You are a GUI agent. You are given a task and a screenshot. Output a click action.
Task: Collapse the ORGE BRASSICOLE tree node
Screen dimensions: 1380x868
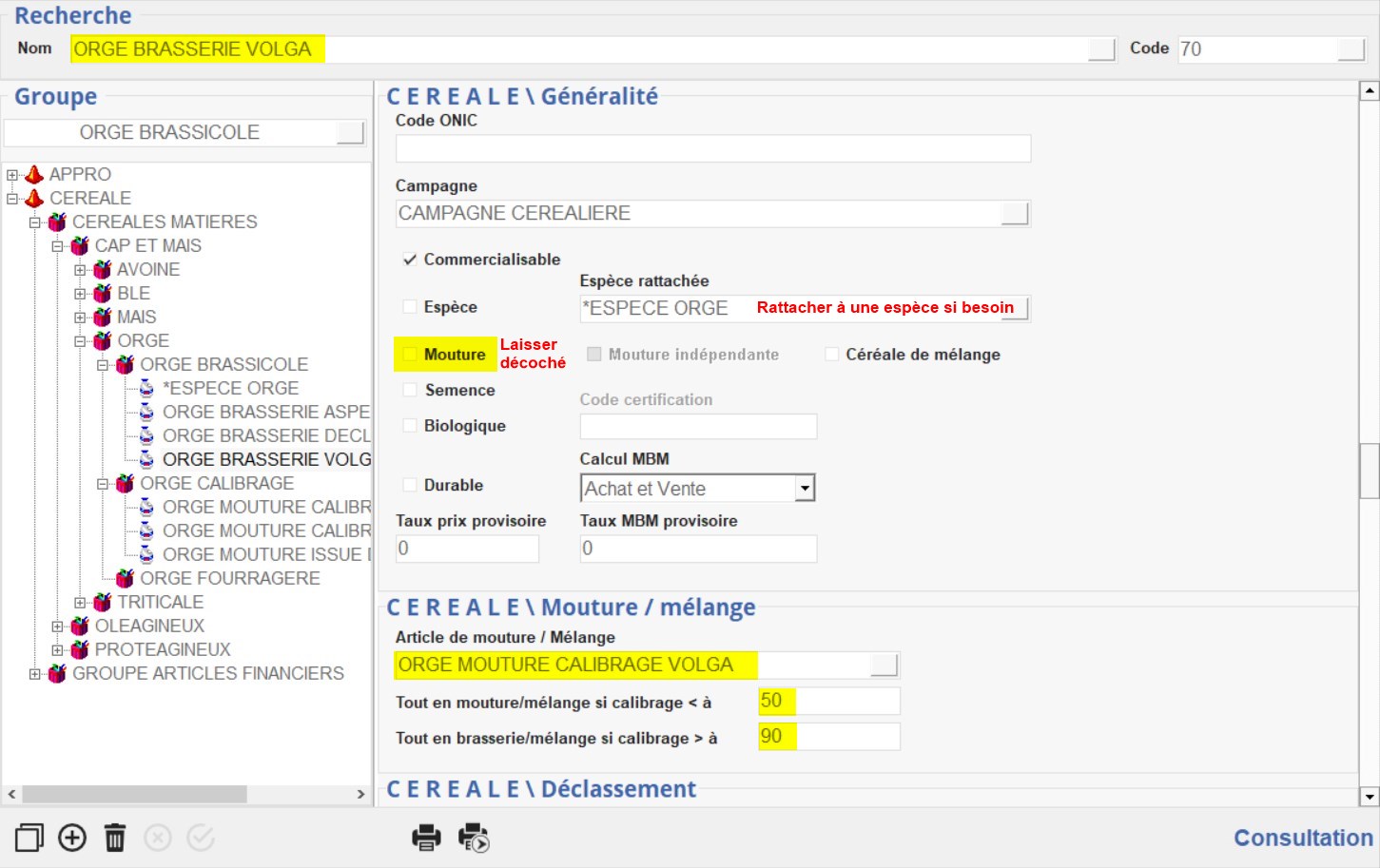[103, 365]
